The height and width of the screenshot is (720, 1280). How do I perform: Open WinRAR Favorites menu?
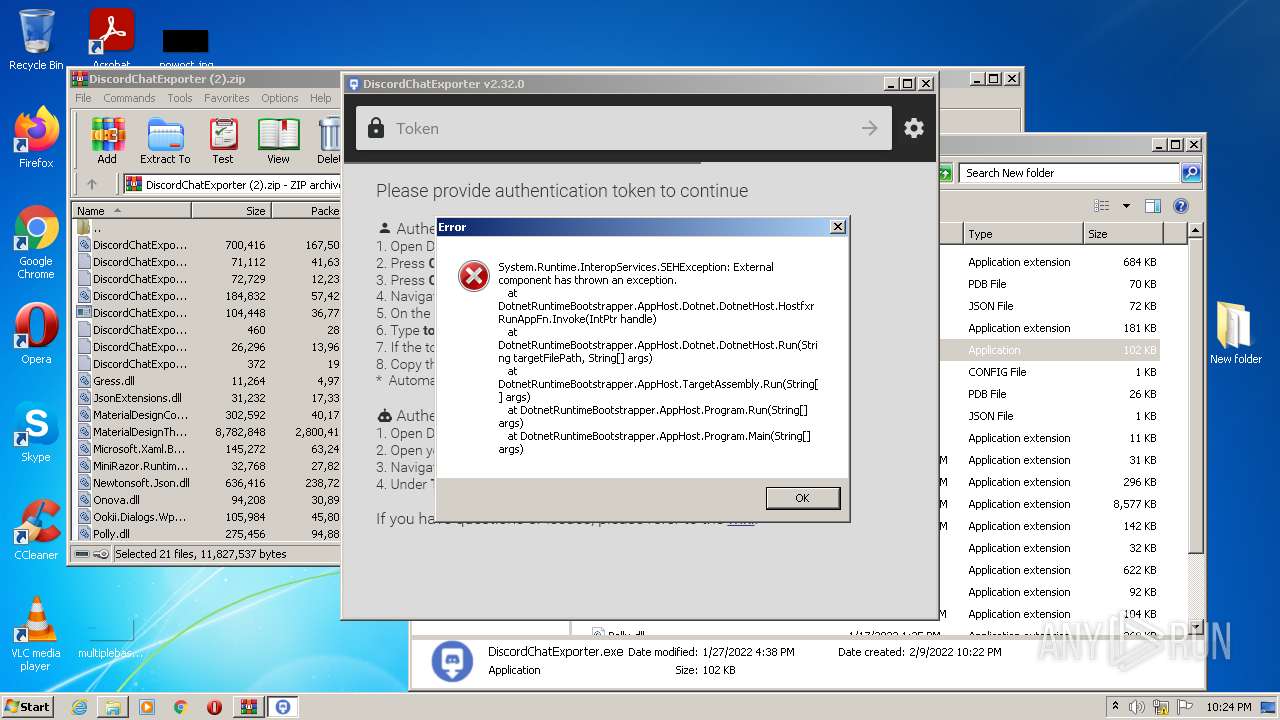[x=227, y=98]
